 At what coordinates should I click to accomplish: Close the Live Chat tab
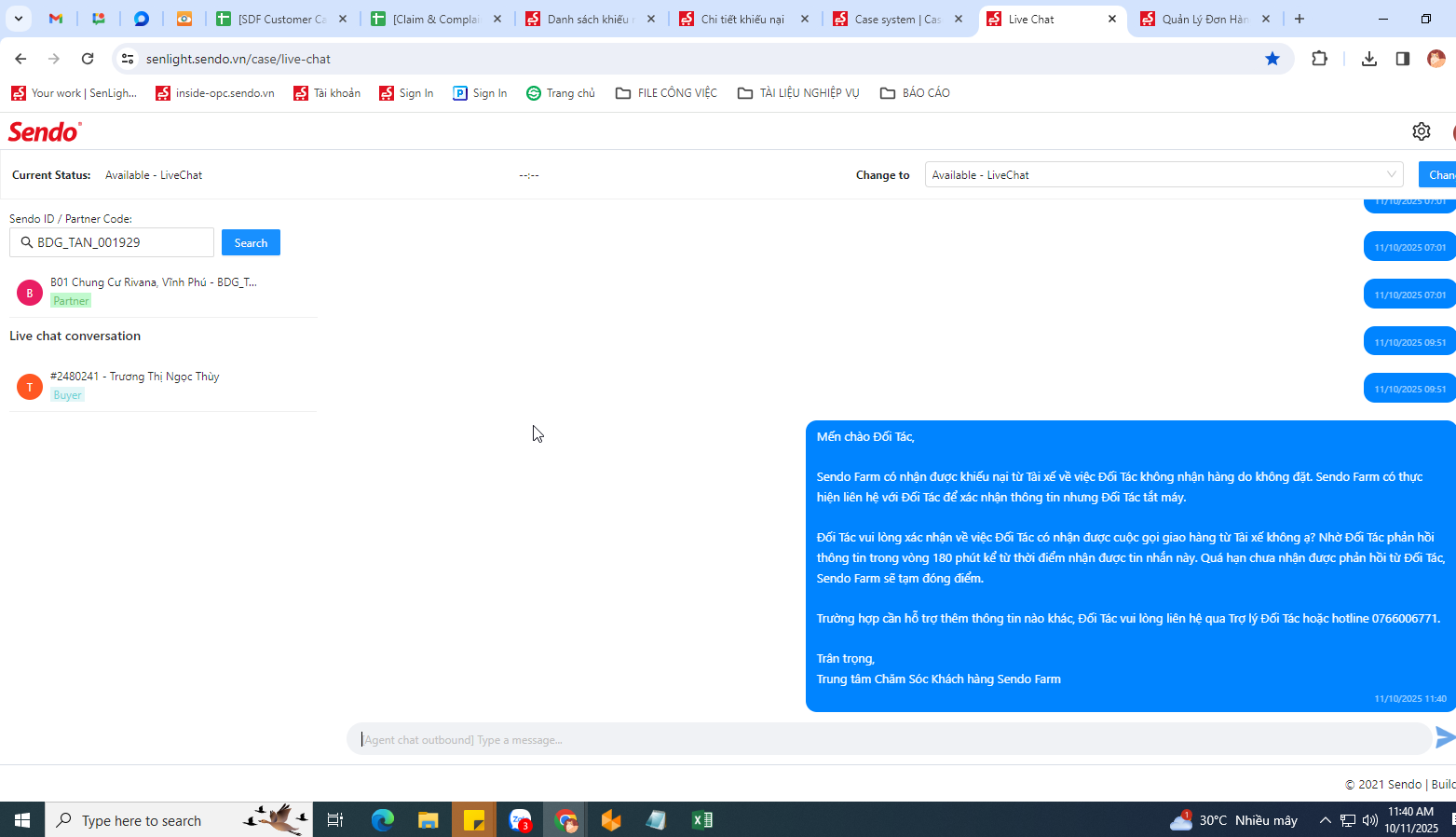1112,19
